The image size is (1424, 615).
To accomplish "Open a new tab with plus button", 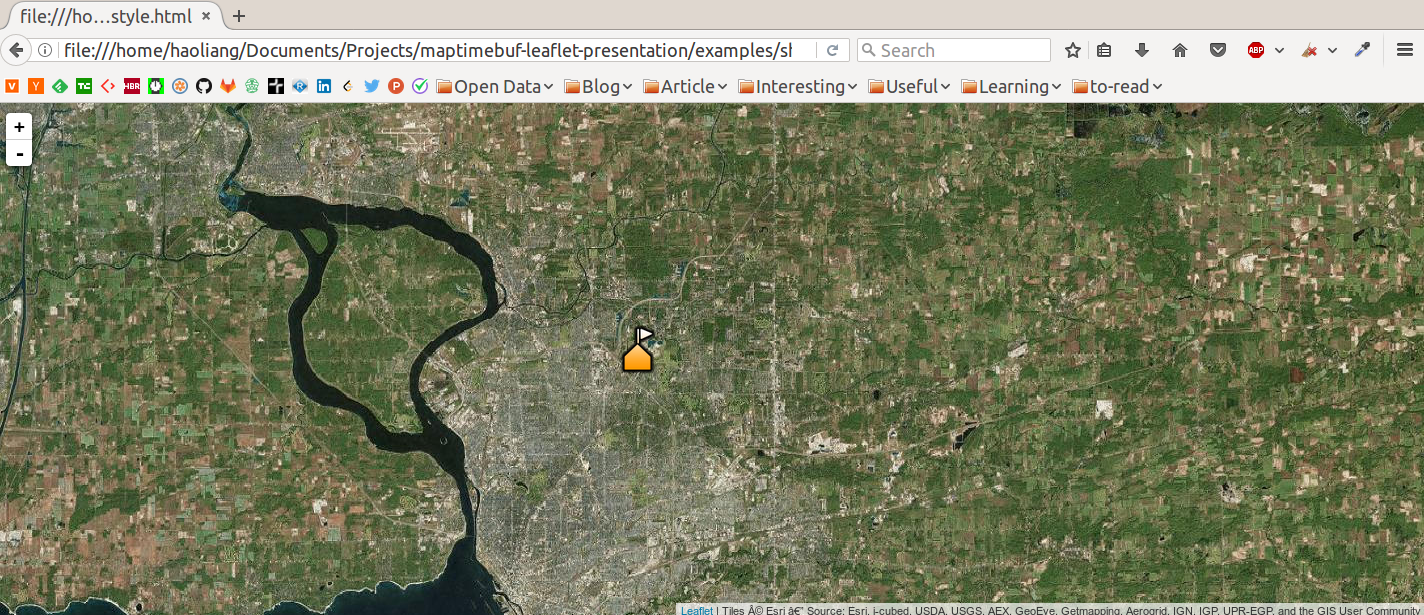I will click(239, 16).
